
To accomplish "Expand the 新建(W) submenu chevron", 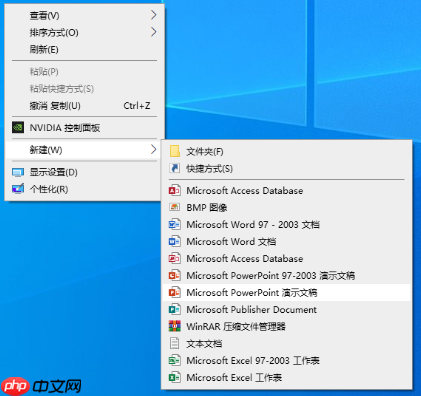I will tap(153, 150).
